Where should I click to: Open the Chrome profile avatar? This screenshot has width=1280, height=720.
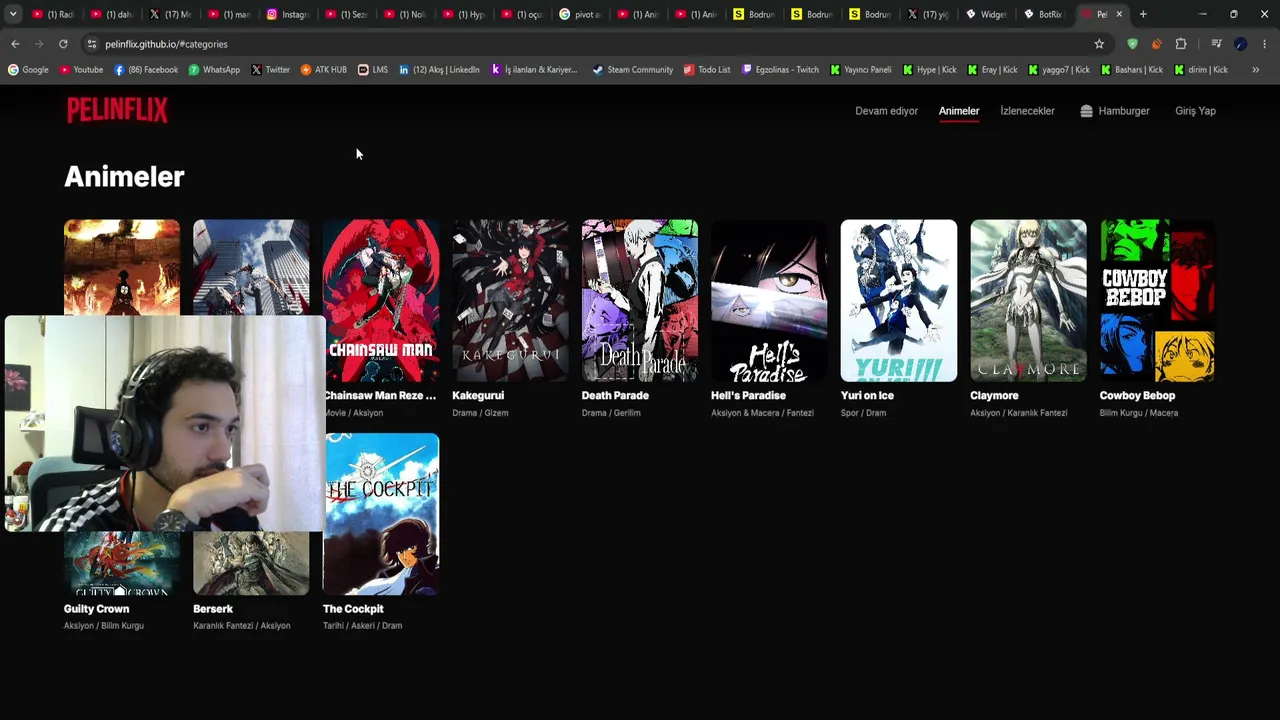point(1240,44)
